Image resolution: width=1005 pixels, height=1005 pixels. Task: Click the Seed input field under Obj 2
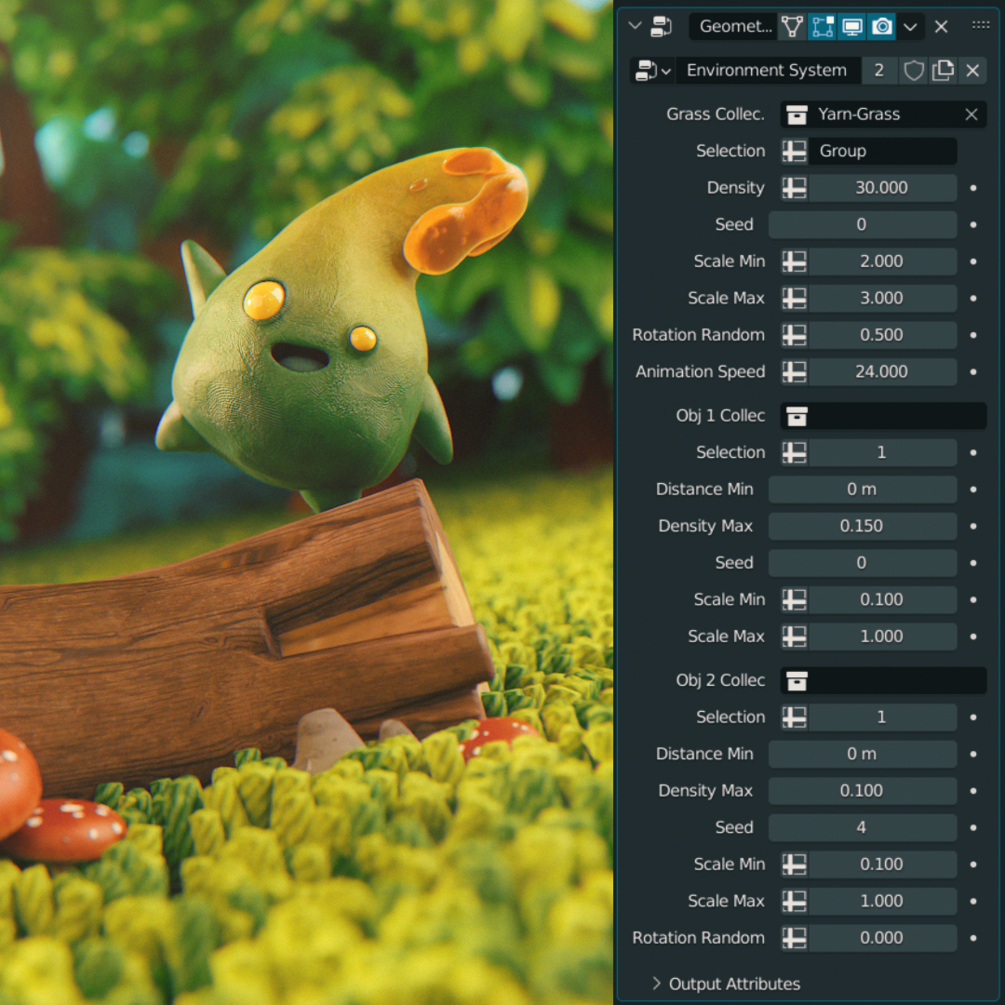pyautogui.click(x=862, y=827)
